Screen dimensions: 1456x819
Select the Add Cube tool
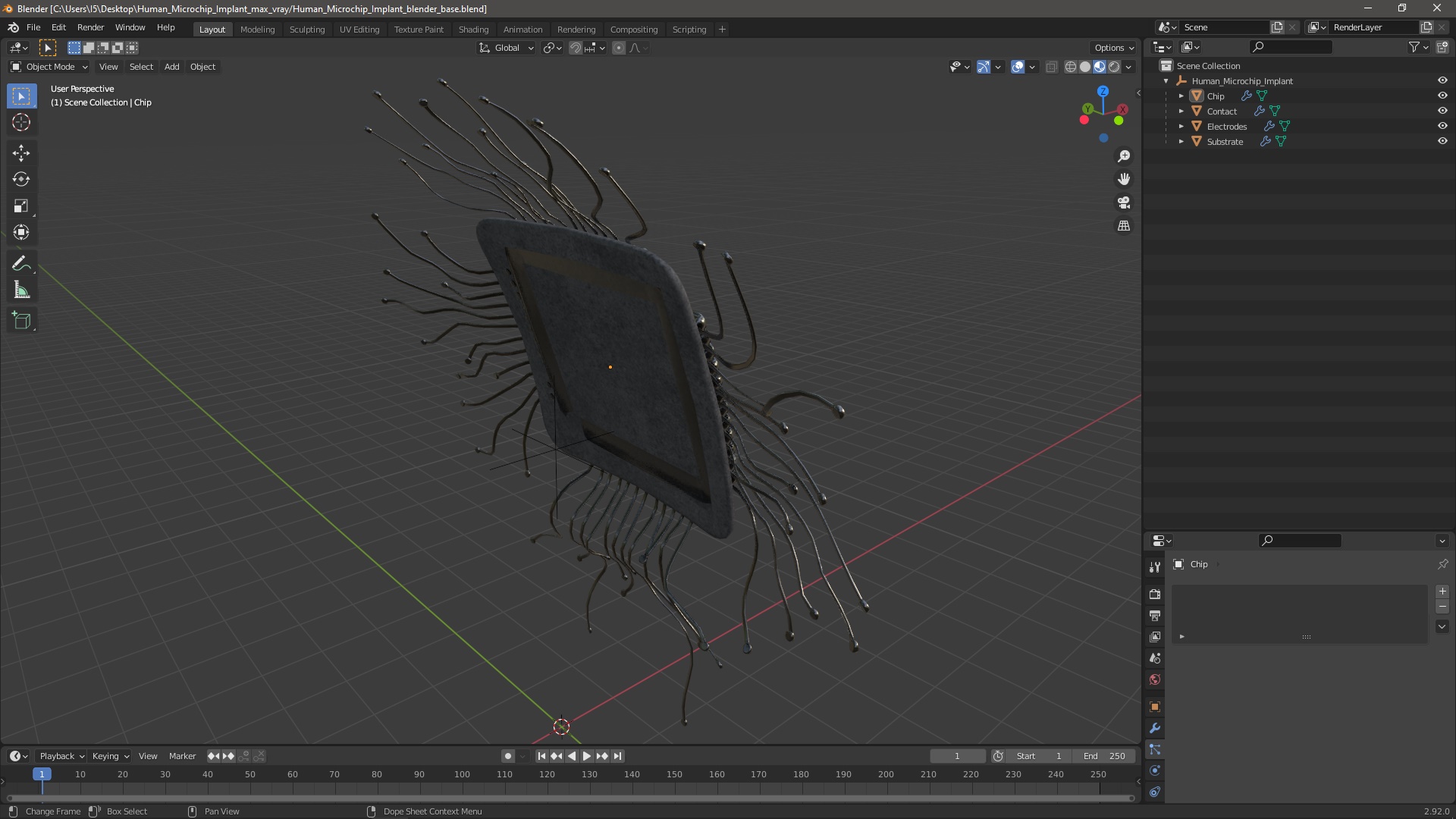coord(21,321)
